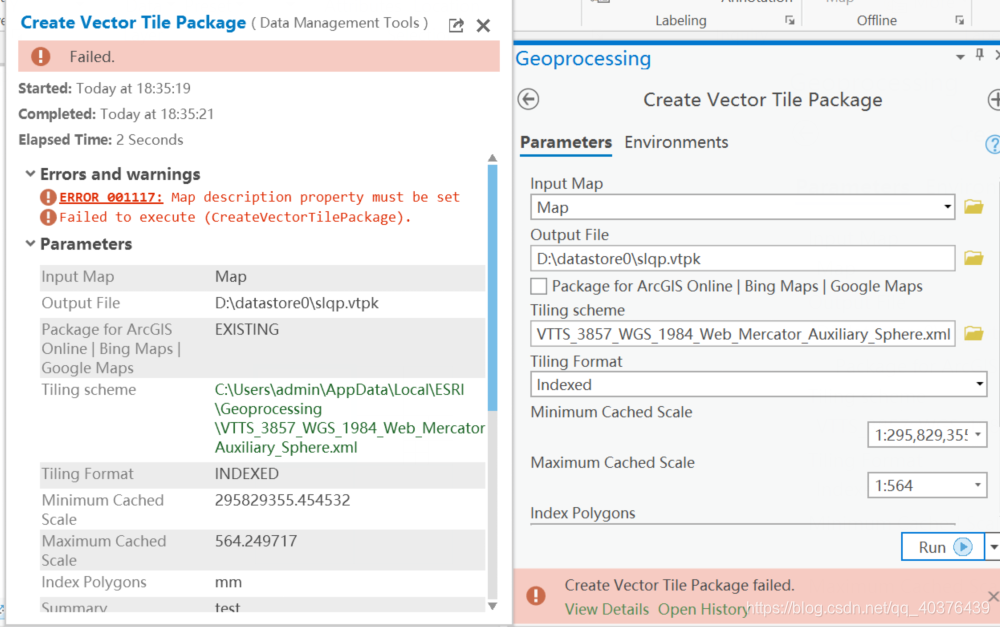Select the Parameters tab

point(566,142)
